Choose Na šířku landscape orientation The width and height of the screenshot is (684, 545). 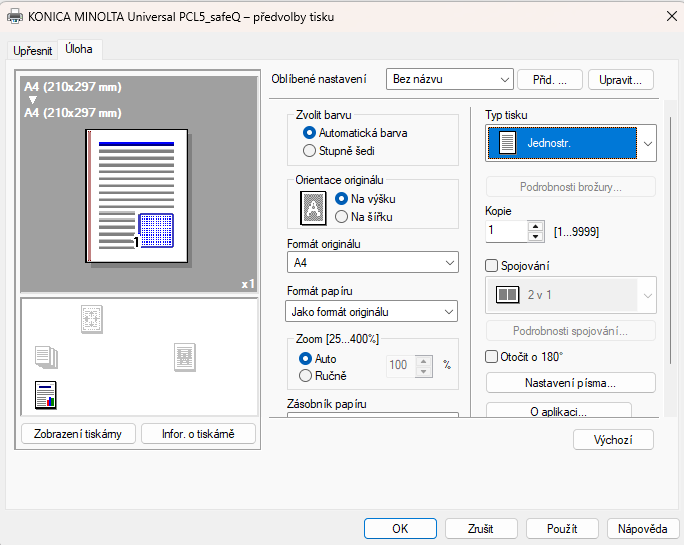(342, 216)
